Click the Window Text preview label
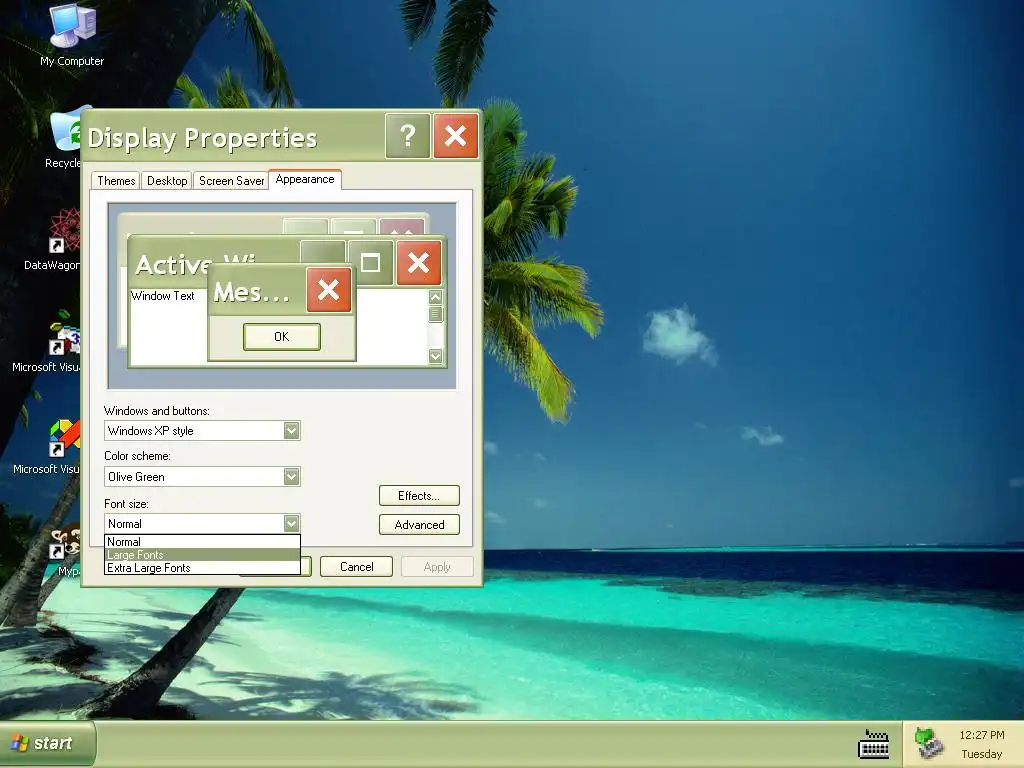The height and width of the screenshot is (768, 1024). (163, 296)
